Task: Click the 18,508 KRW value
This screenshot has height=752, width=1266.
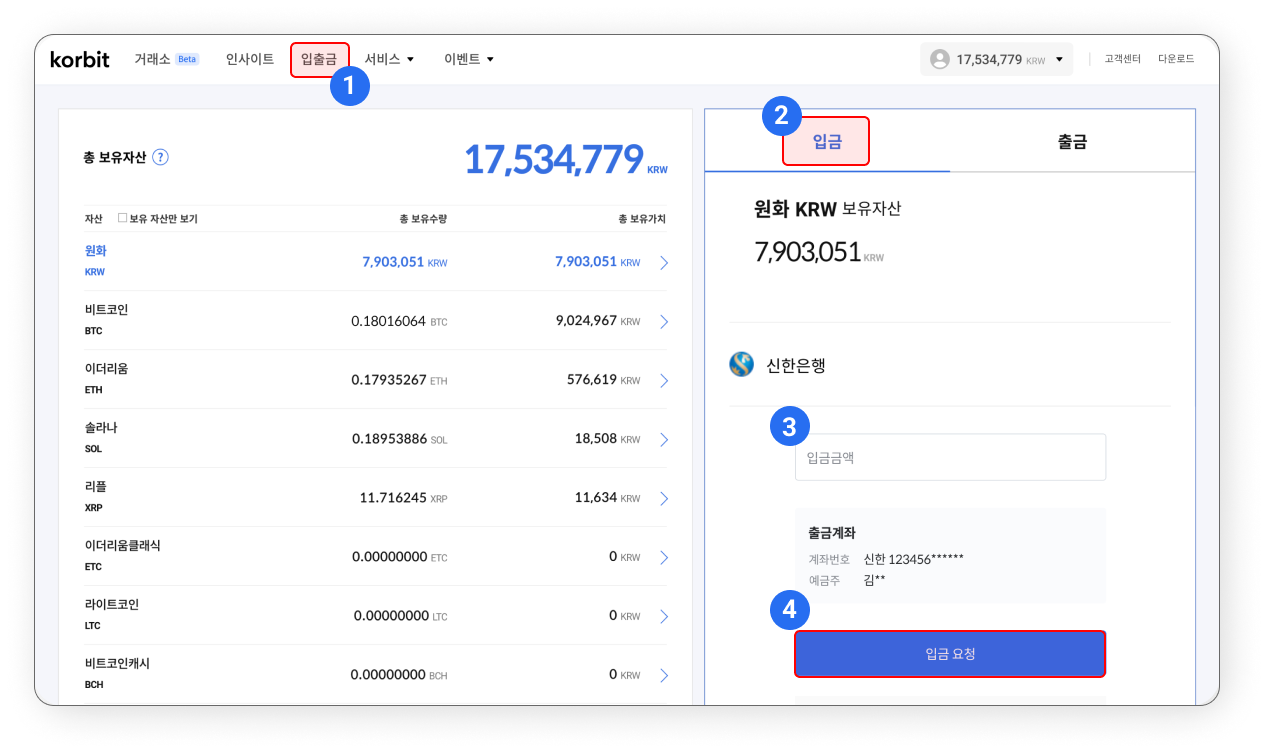Action: coord(608,439)
